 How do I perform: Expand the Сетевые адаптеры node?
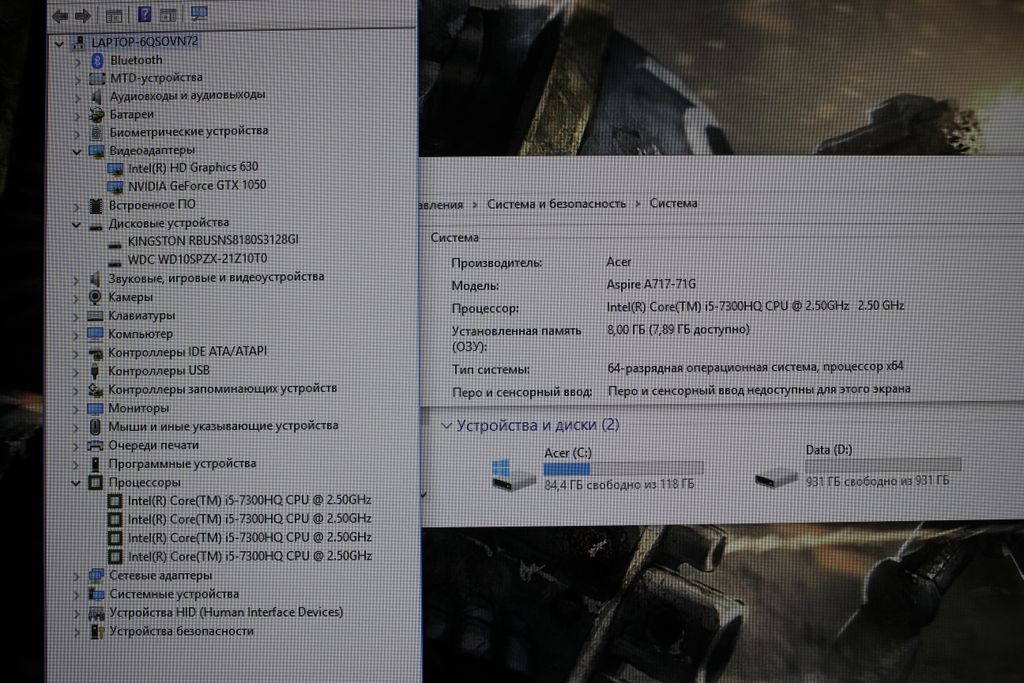[x=77, y=576]
